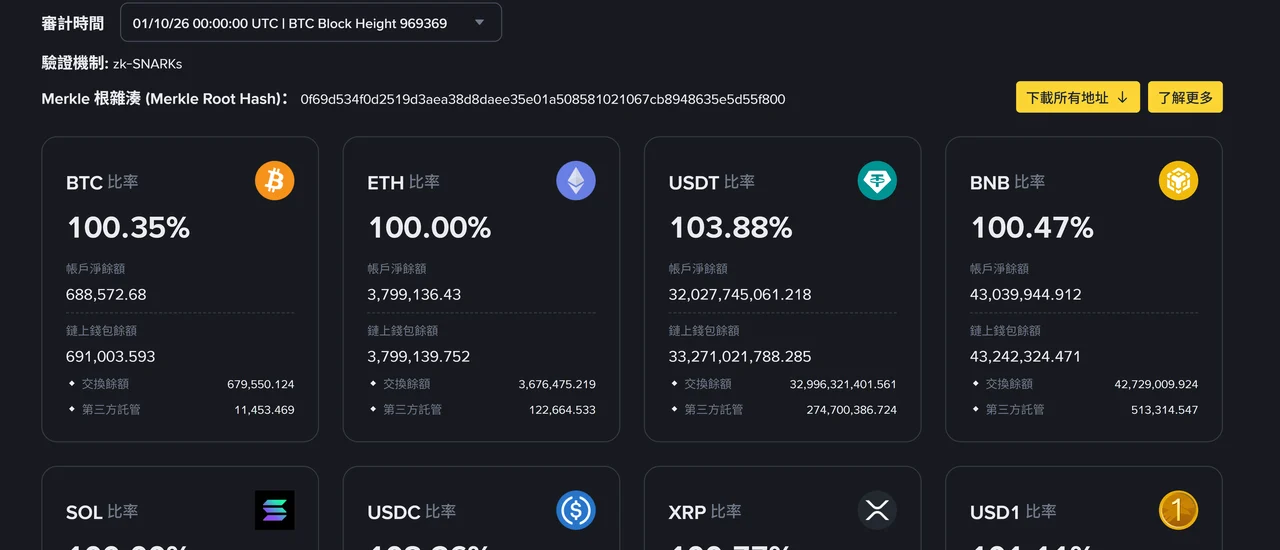The height and width of the screenshot is (550, 1280).
Task: Click BTC exchange balance 679,550.124
Action: (x=261, y=384)
